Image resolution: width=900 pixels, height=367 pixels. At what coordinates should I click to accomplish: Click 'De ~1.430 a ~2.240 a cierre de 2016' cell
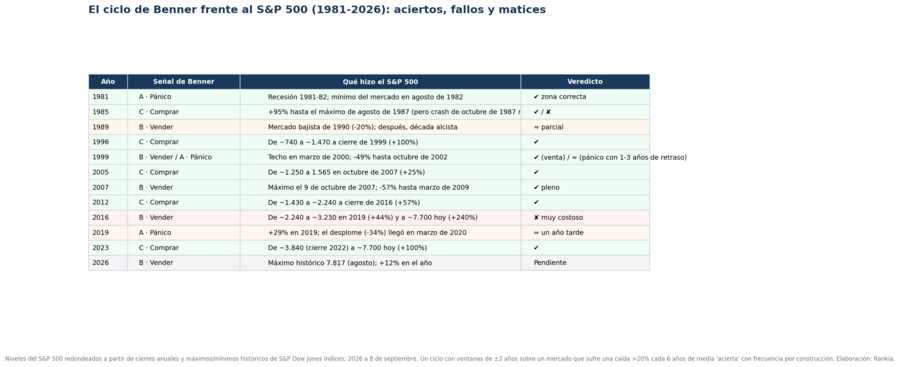click(x=380, y=202)
